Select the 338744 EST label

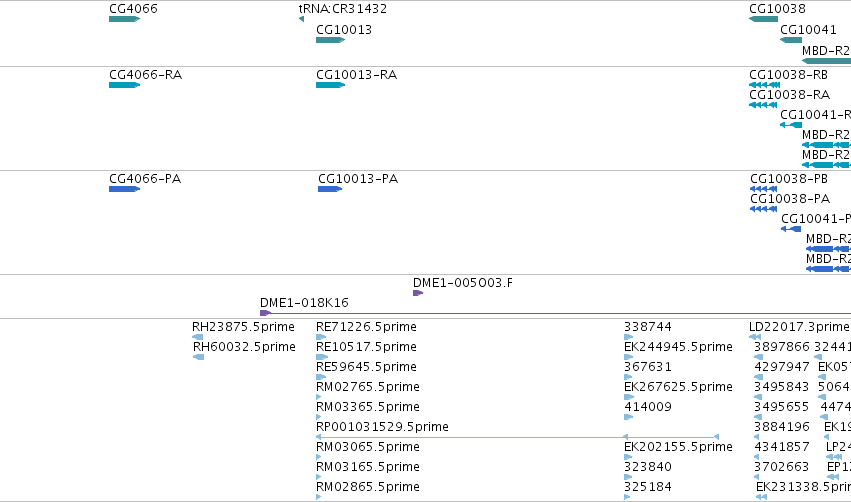click(x=647, y=327)
